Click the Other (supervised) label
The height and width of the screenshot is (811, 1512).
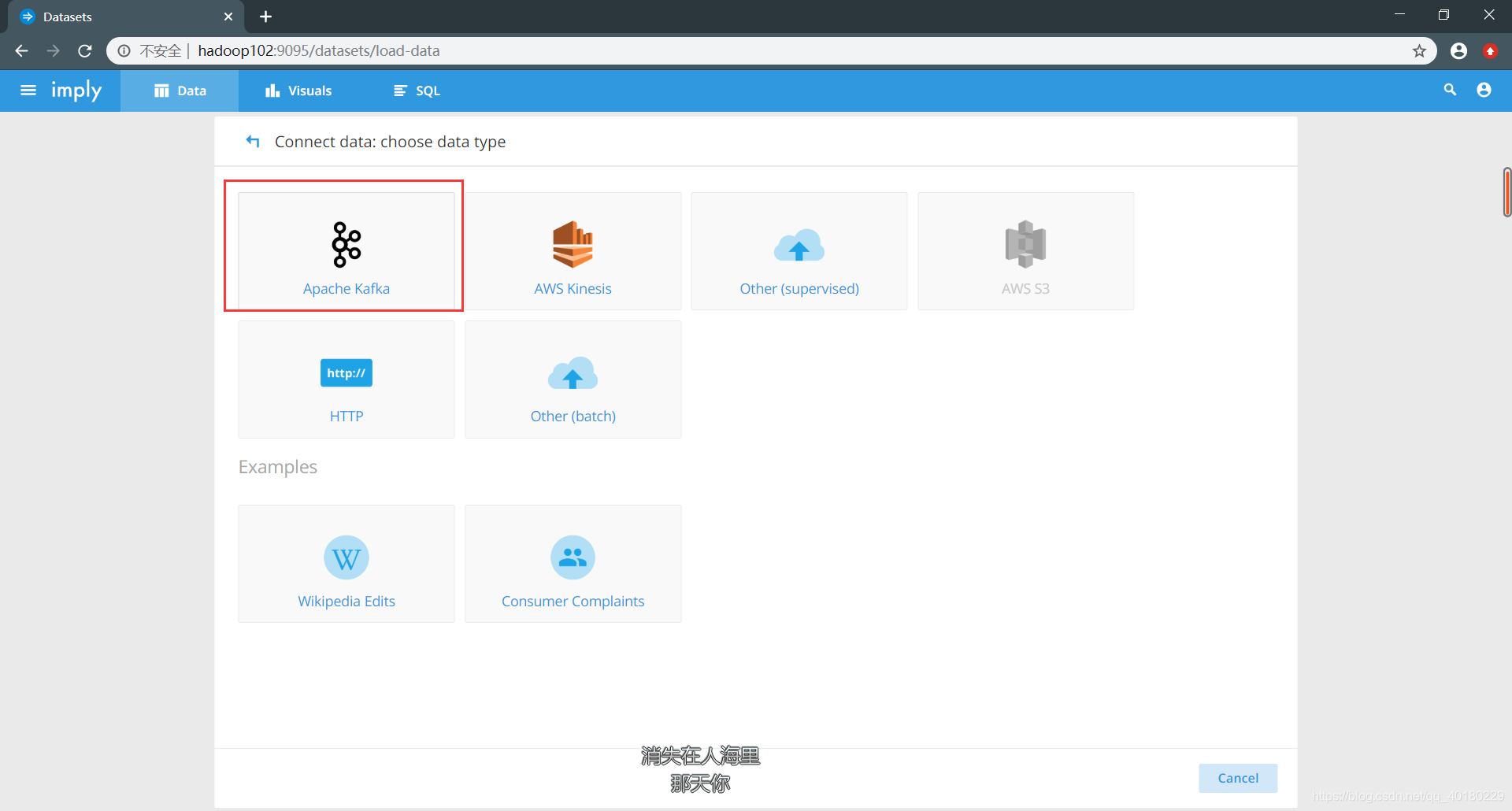point(799,289)
